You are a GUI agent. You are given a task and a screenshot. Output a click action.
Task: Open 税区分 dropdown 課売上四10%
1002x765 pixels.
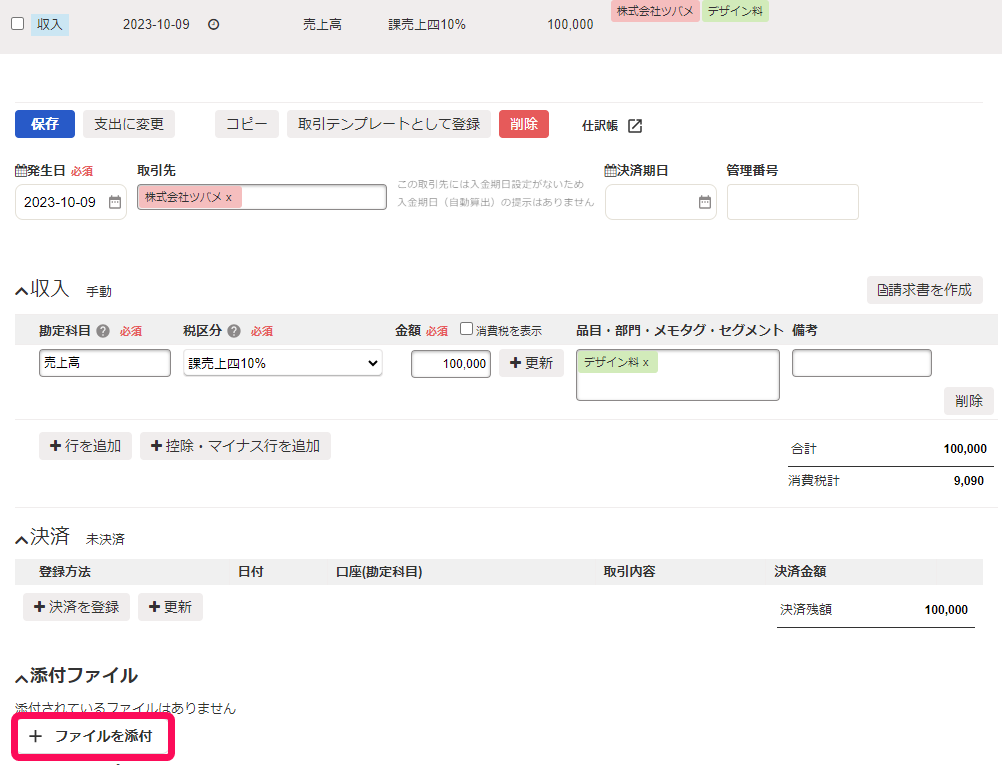[x=282, y=363]
